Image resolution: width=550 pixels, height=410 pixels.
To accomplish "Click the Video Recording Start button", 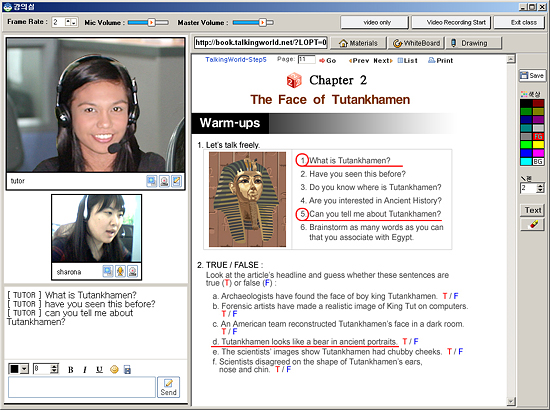I will pos(451,22).
